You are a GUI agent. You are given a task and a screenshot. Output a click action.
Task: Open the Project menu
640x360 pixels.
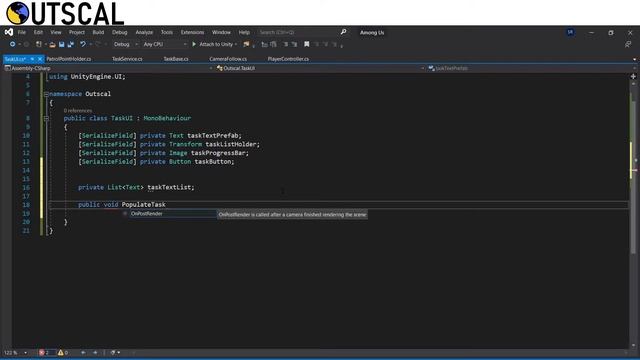(77, 32)
